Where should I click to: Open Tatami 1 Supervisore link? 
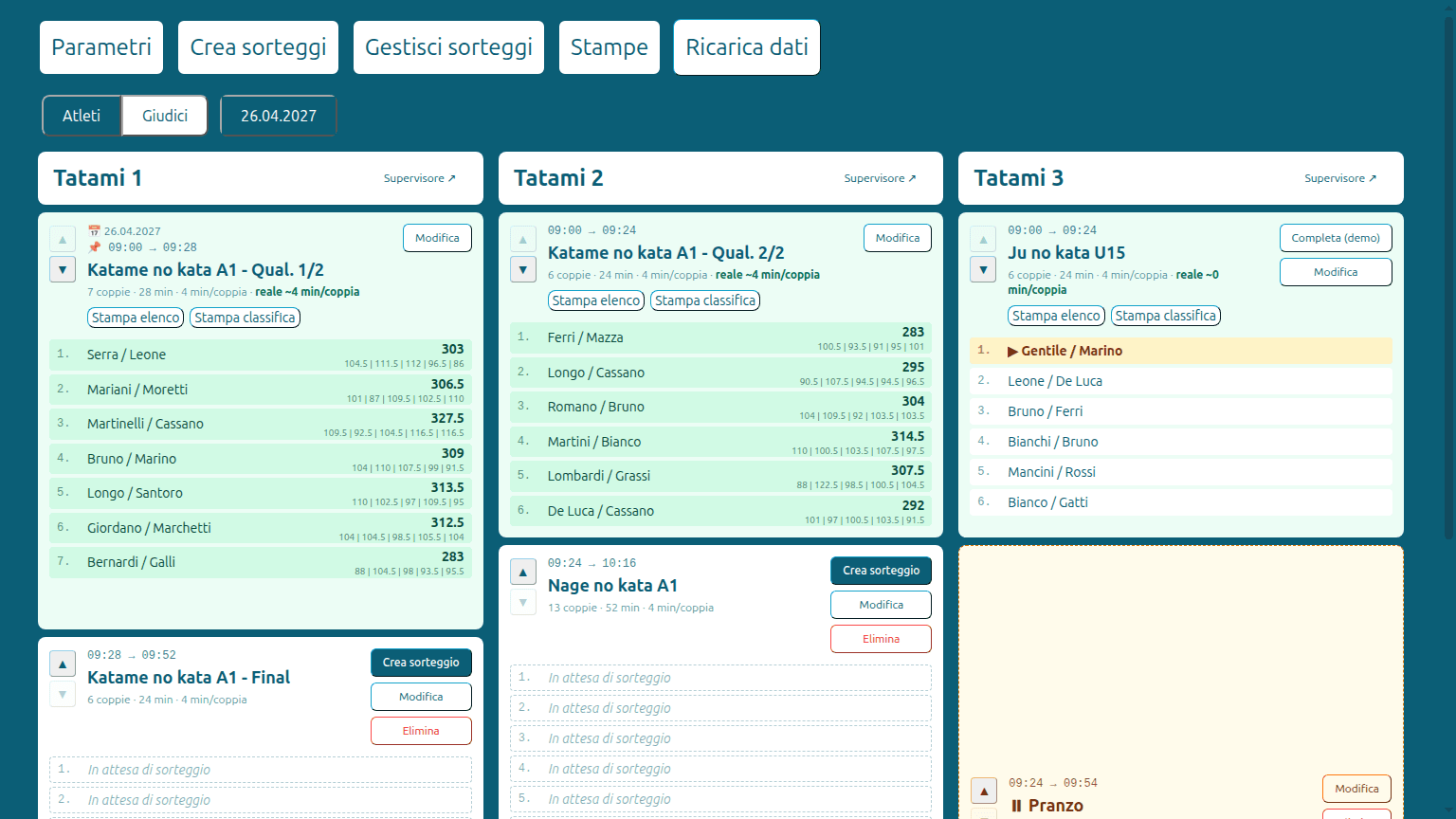420,178
